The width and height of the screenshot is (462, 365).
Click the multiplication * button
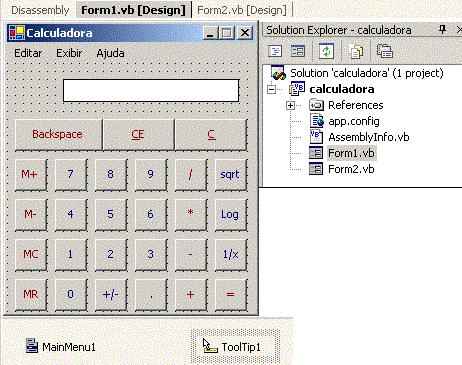(191, 215)
